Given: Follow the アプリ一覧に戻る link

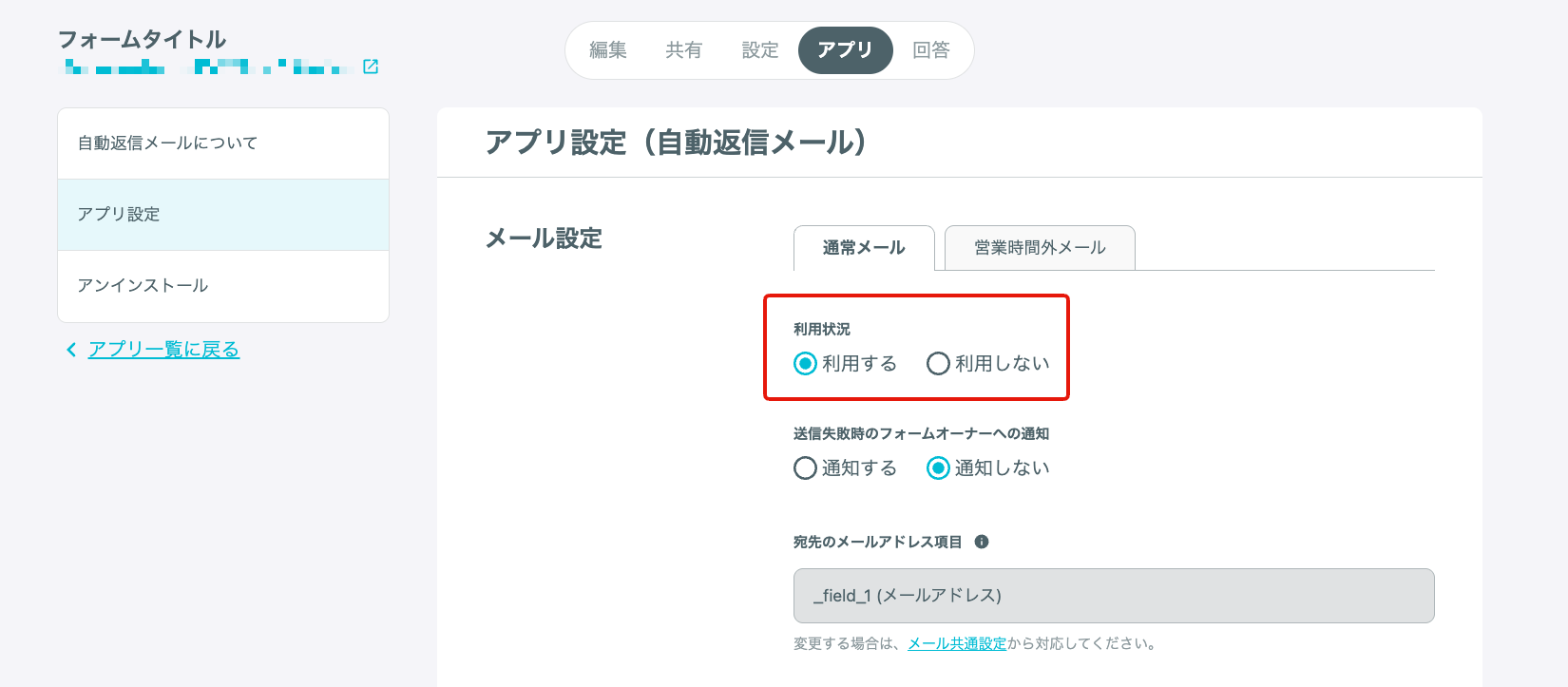Looking at the screenshot, I should [163, 350].
